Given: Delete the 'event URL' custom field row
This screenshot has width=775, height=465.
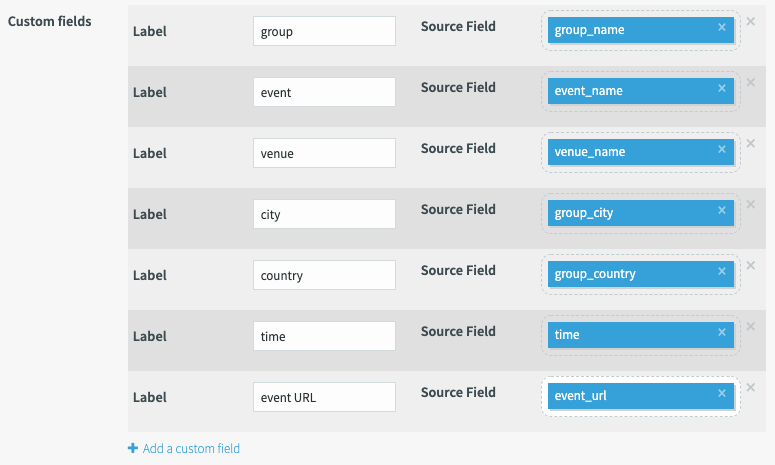Looking at the screenshot, I should (751, 387).
